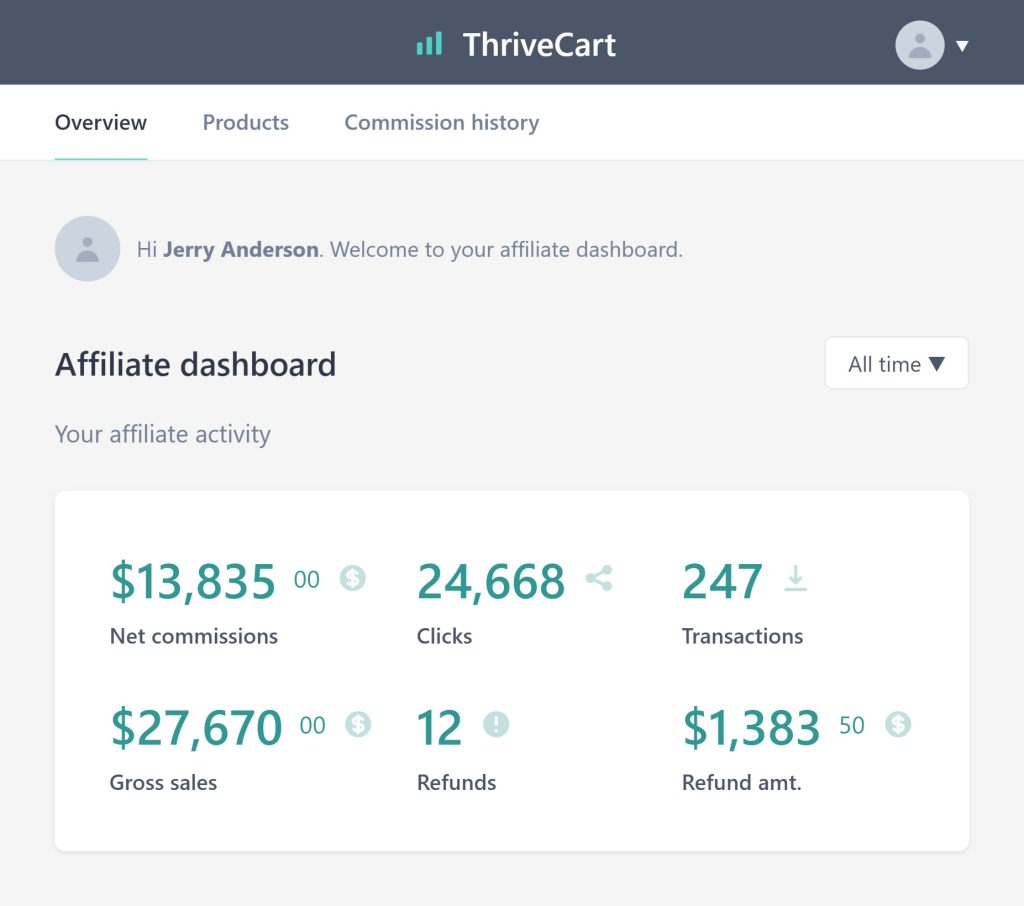The image size is (1024, 906).
Task: Click the 247 Transactions statistic
Action: click(722, 581)
